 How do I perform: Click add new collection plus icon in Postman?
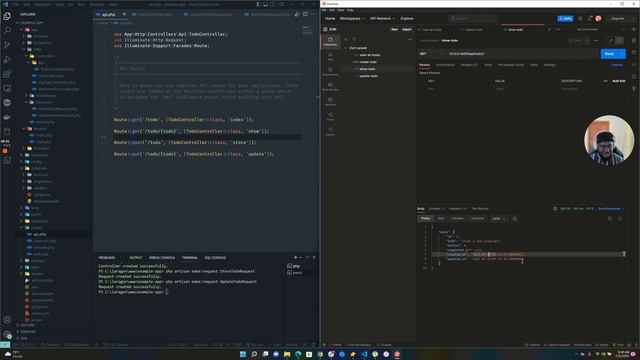346,40
